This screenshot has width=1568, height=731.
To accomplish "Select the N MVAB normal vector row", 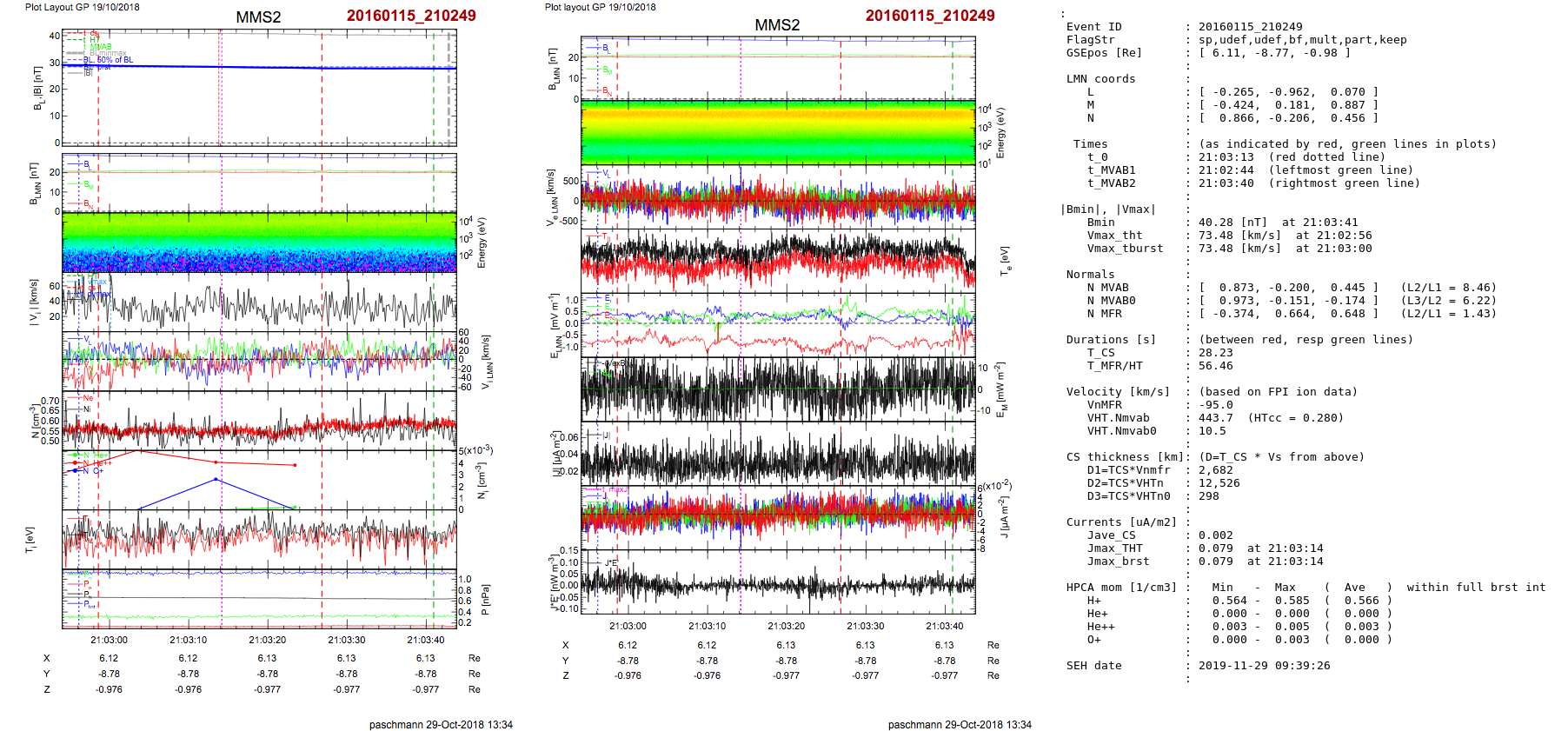I will 1288,288.
